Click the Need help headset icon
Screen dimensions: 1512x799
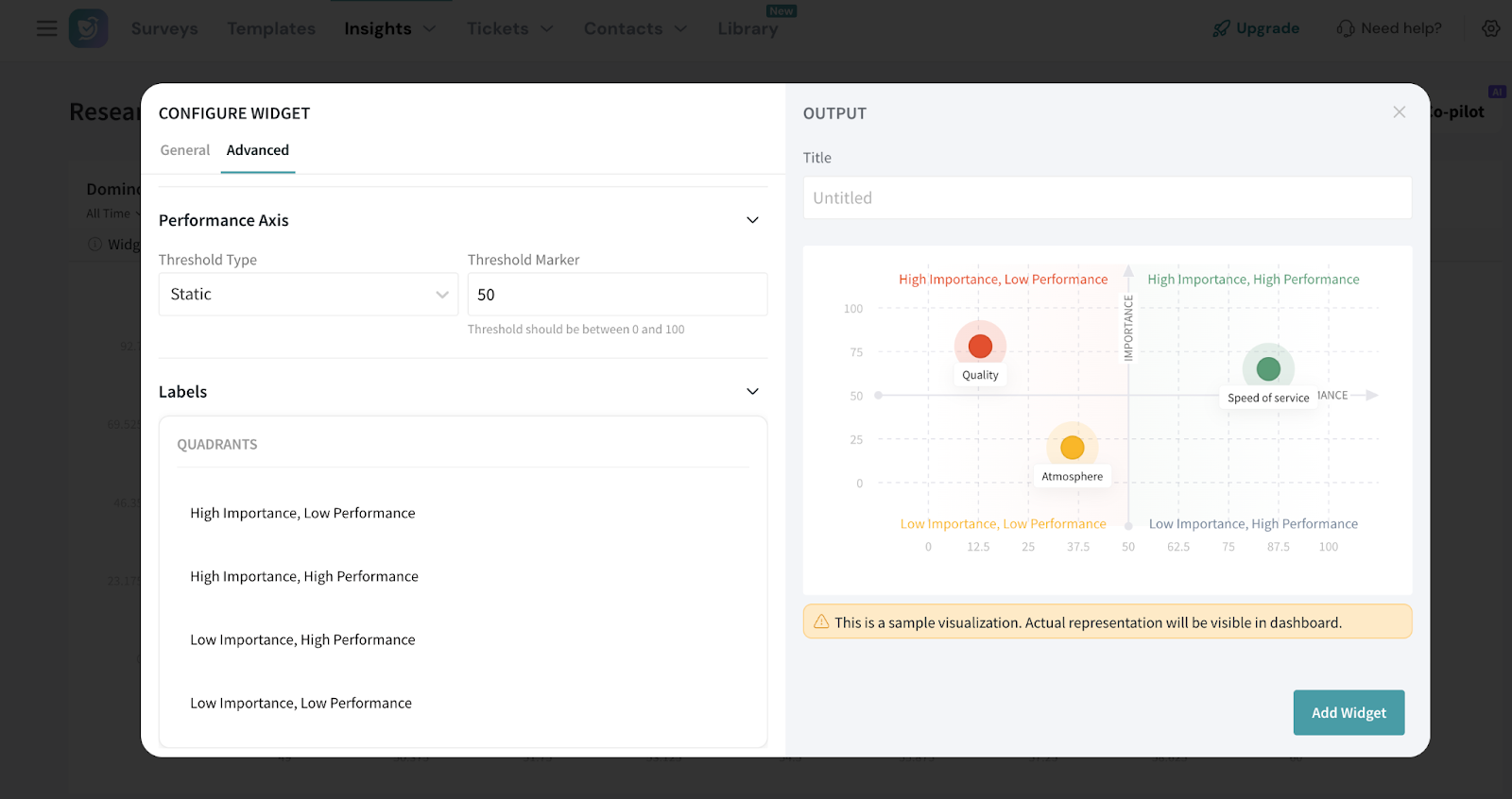(1345, 28)
